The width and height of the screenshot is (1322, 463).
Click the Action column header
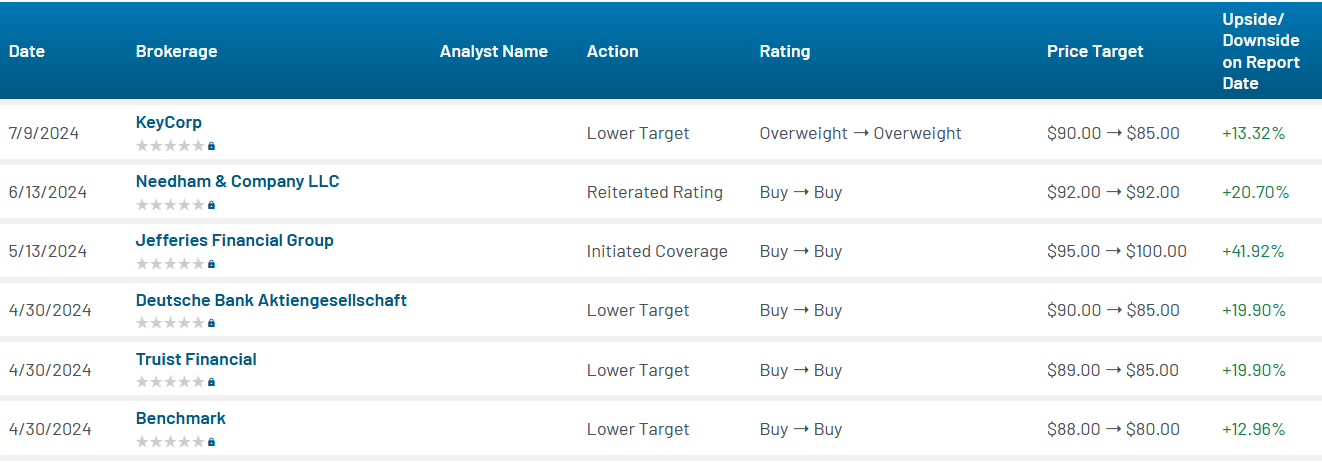[612, 51]
